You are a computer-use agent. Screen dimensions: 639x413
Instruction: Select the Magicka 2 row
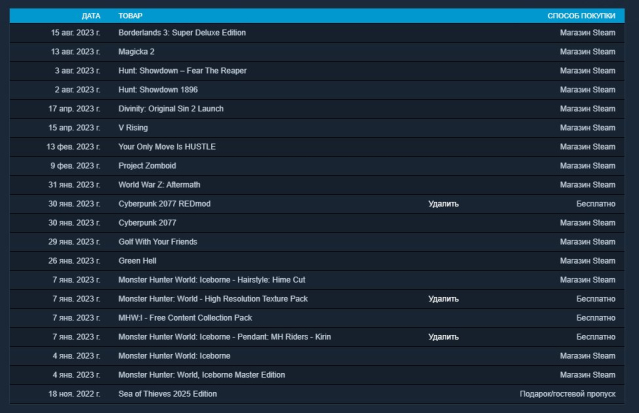point(136,52)
